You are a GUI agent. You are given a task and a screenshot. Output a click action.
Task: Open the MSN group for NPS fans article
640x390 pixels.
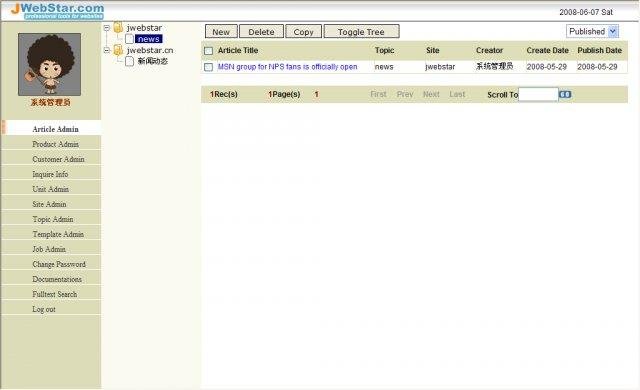click(x=287, y=66)
